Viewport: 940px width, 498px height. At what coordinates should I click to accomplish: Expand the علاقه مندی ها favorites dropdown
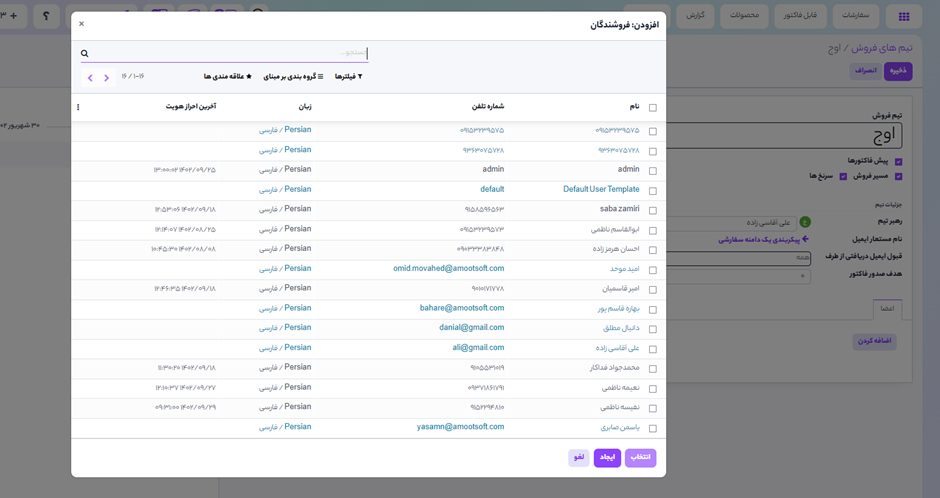[228, 77]
